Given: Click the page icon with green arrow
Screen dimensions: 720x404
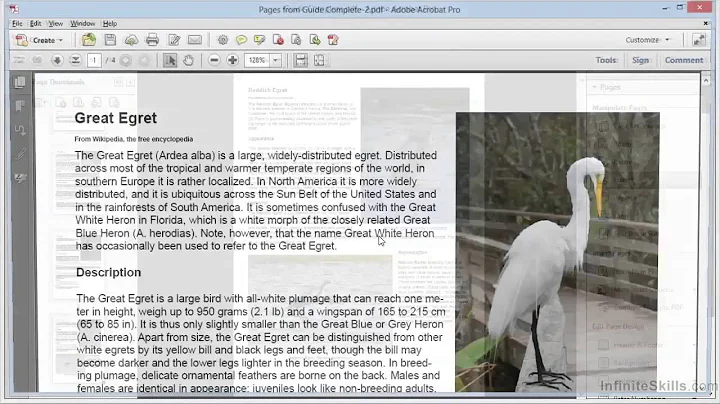Looking at the screenshot, I should tap(315, 40).
